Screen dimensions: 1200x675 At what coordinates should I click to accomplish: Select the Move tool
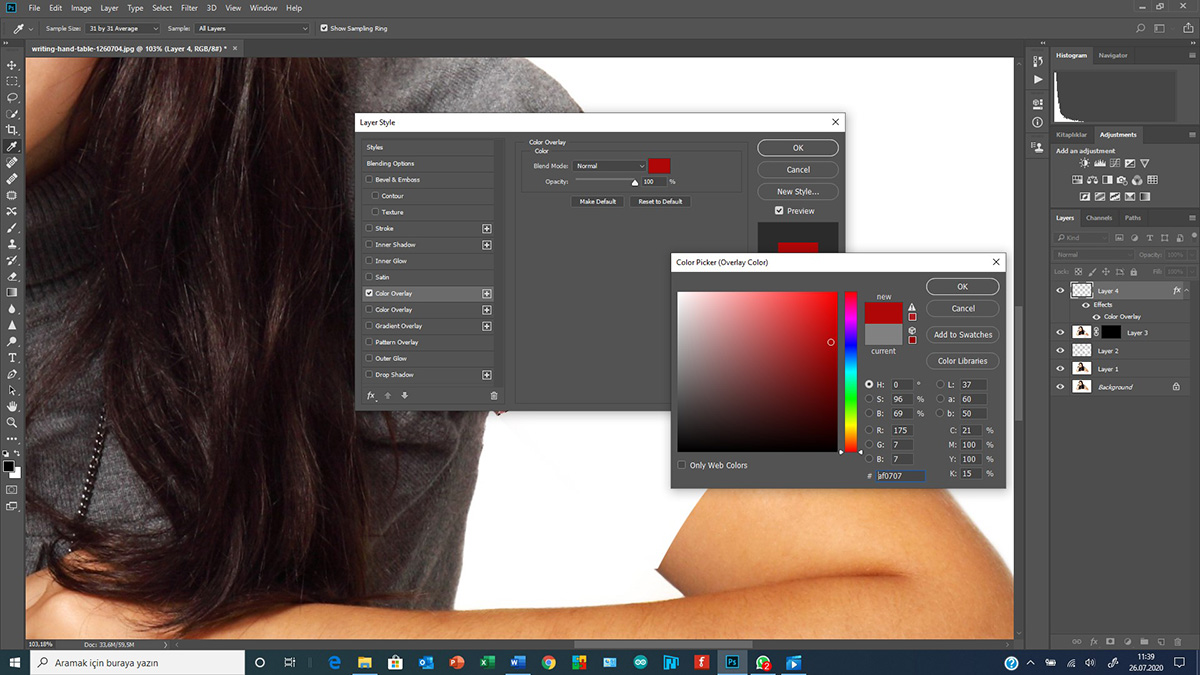[12, 65]
